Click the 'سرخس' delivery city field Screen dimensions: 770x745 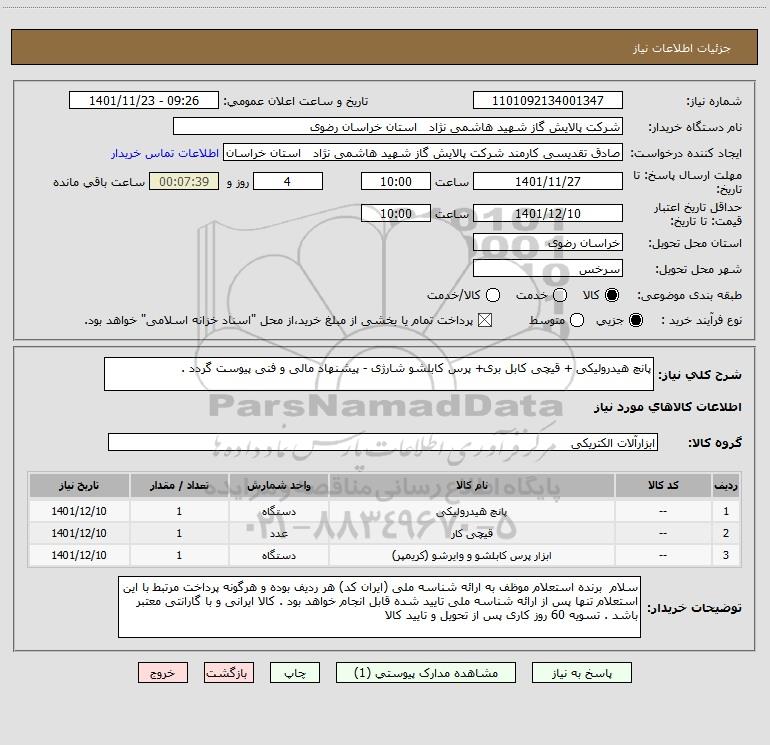click(x=547, y=269)
